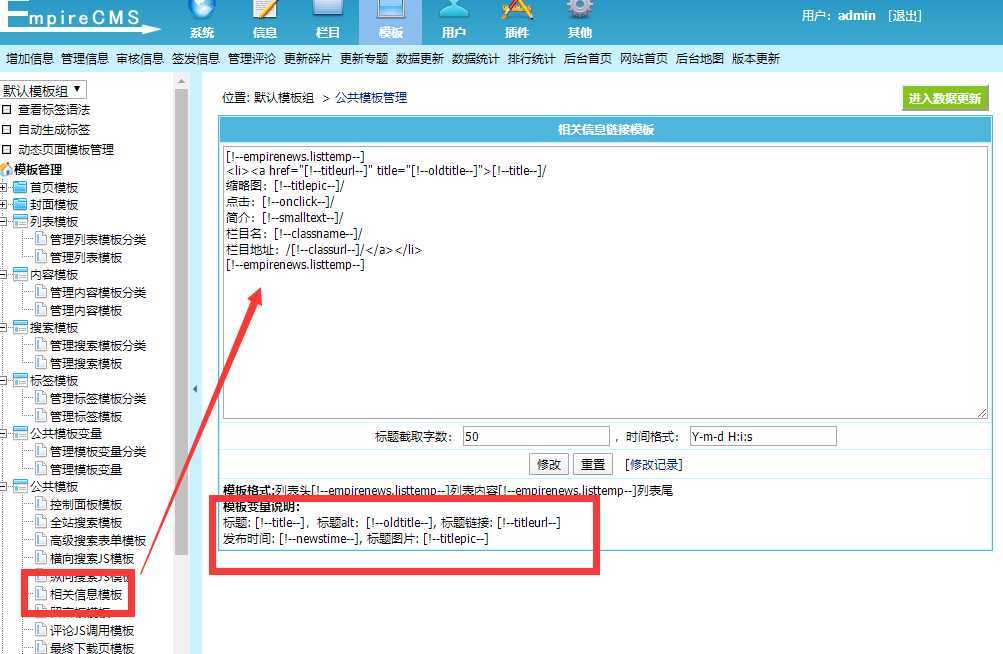Click the 重置 reset button
Screen dimensions: 1003x654
click(593, 465)
